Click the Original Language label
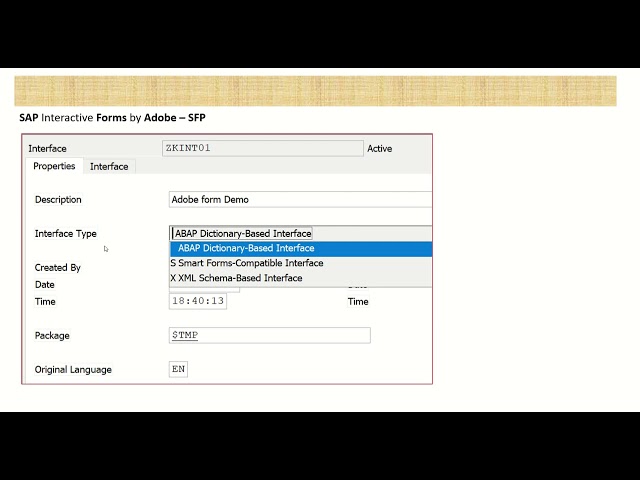The height and width of the screenshot is (480, 640). pos(73,370)
